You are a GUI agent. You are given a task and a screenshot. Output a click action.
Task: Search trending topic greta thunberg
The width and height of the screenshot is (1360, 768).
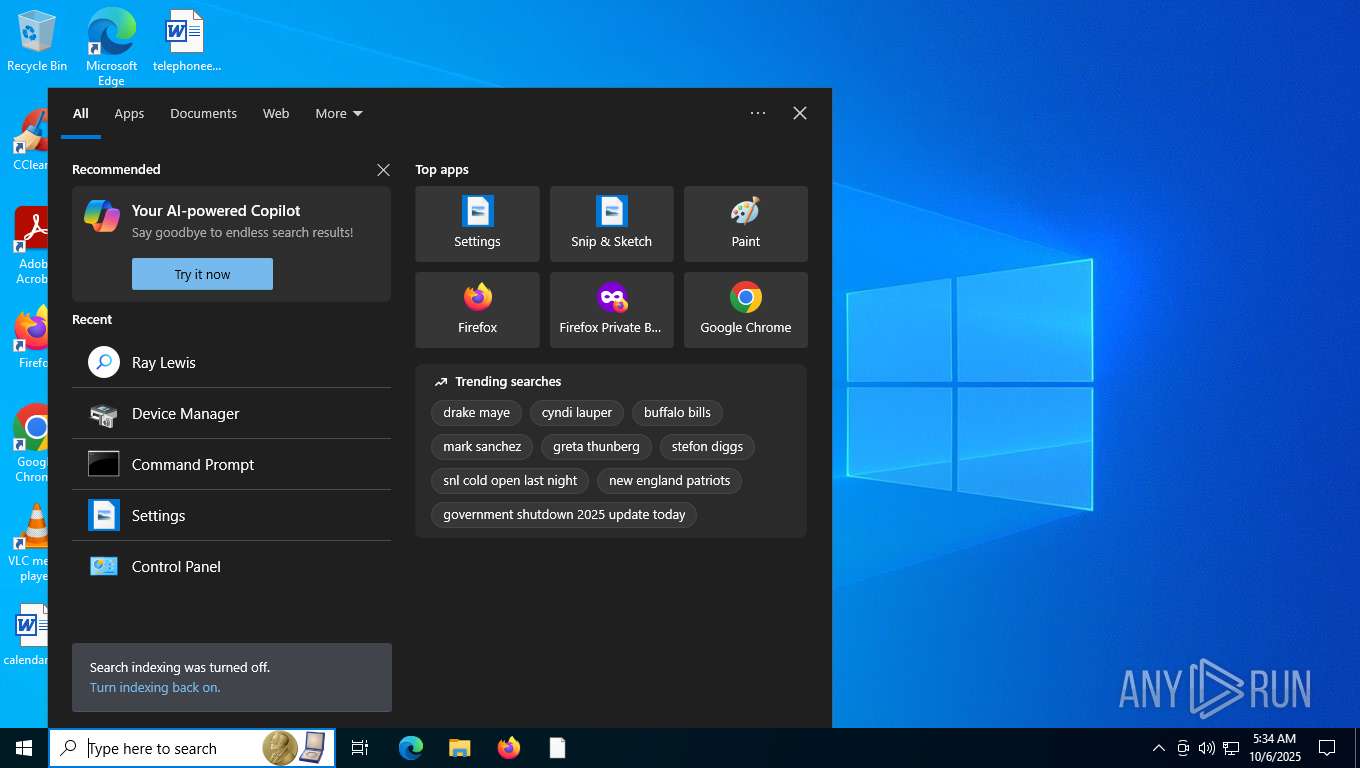pyautogui.click(x=596, y=446)
